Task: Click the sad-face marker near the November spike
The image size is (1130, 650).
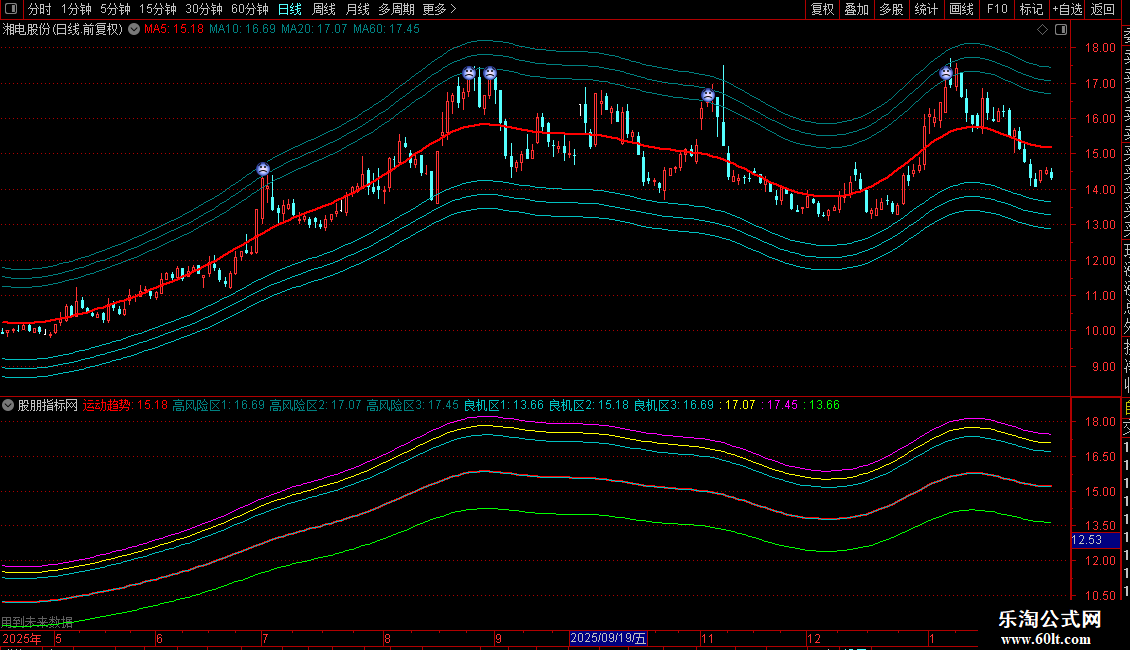Action: coord(708,95)
